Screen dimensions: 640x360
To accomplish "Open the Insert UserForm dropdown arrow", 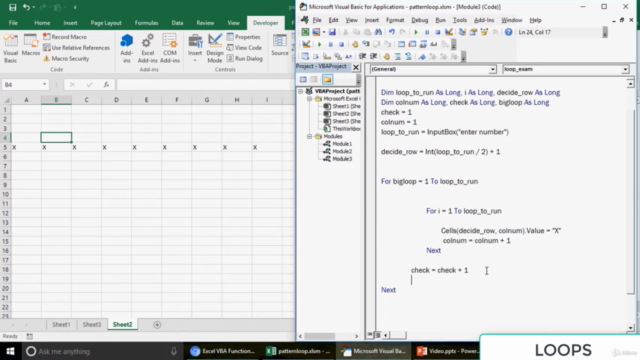I will point(324,32).
